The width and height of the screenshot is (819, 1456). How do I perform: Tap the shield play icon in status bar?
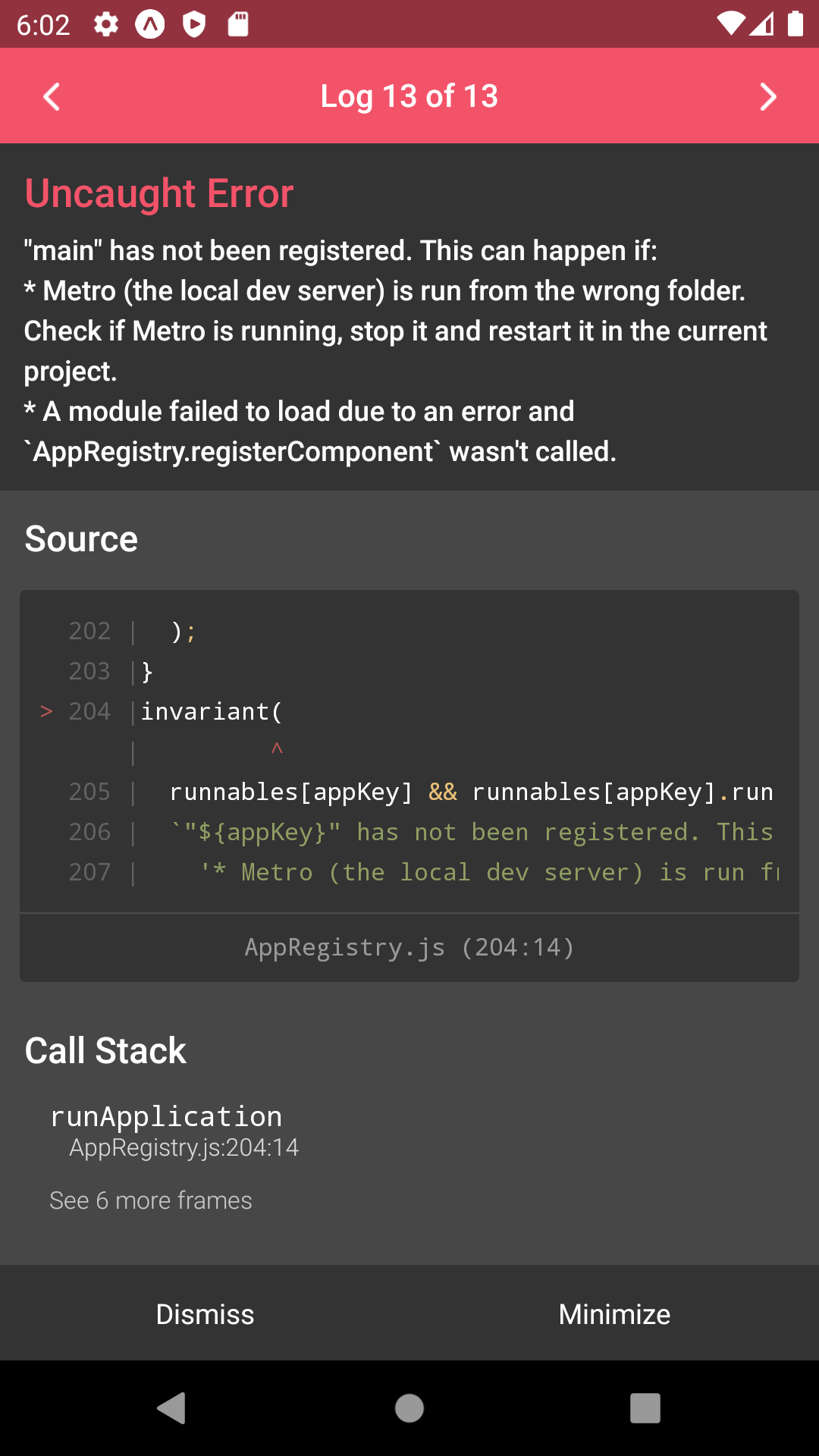194,25
